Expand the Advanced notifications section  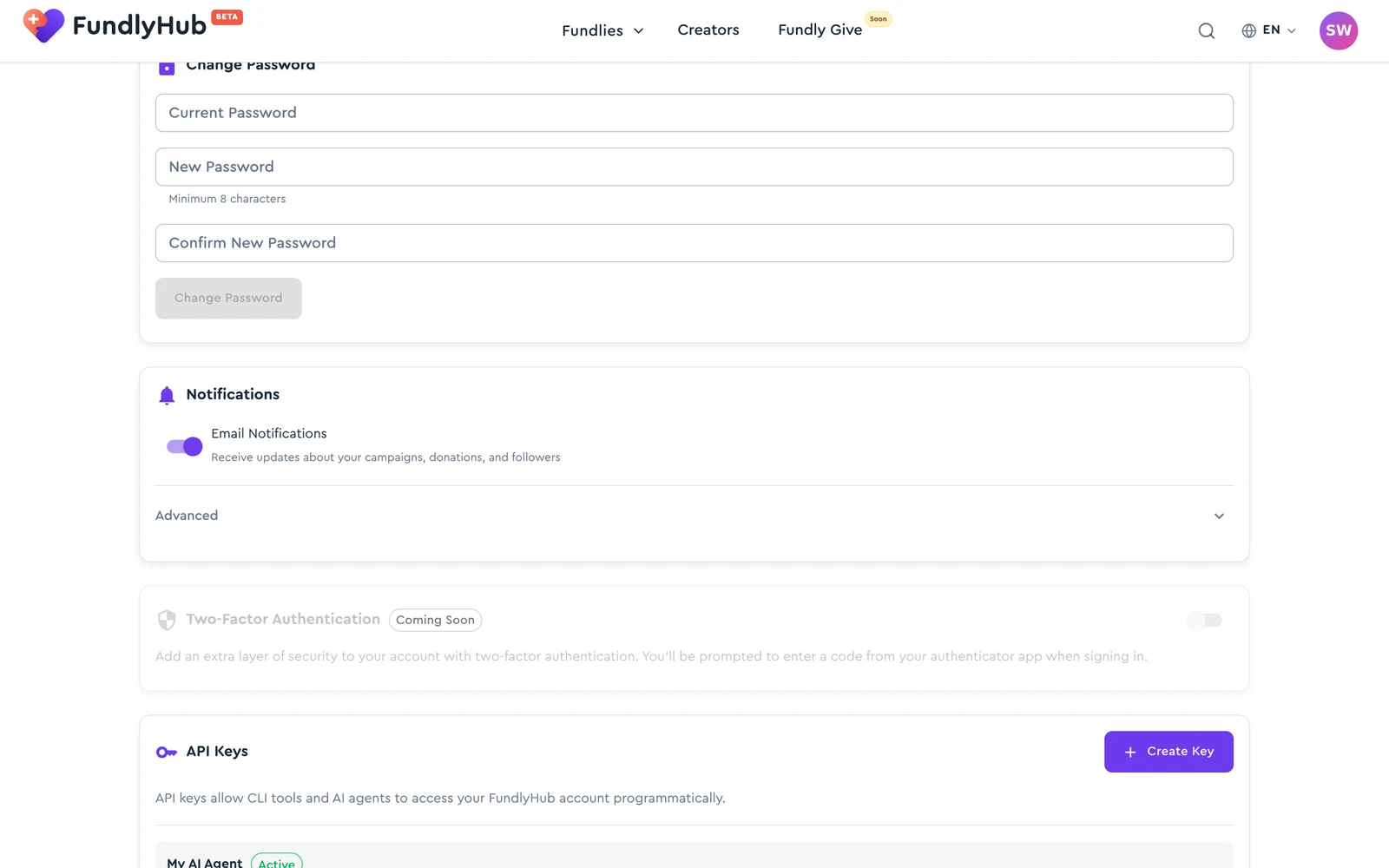click(x=694, y=516)
